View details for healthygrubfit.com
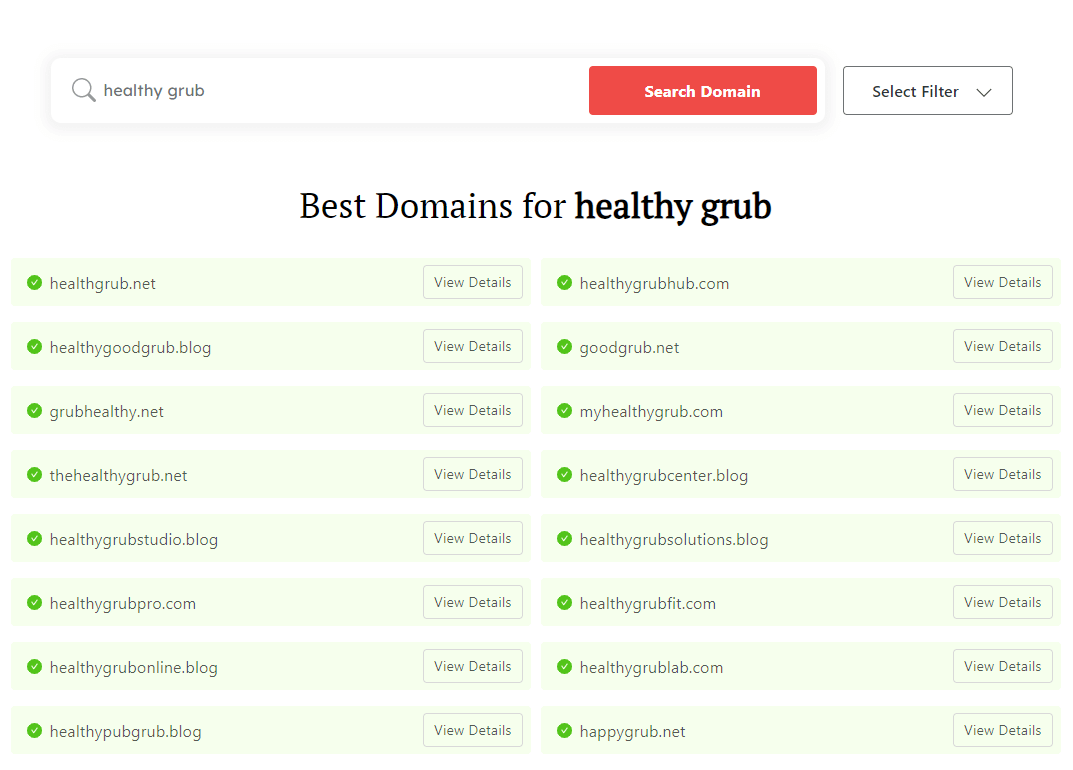This screenshot has width=1073, height=770. pos(1002,602)
